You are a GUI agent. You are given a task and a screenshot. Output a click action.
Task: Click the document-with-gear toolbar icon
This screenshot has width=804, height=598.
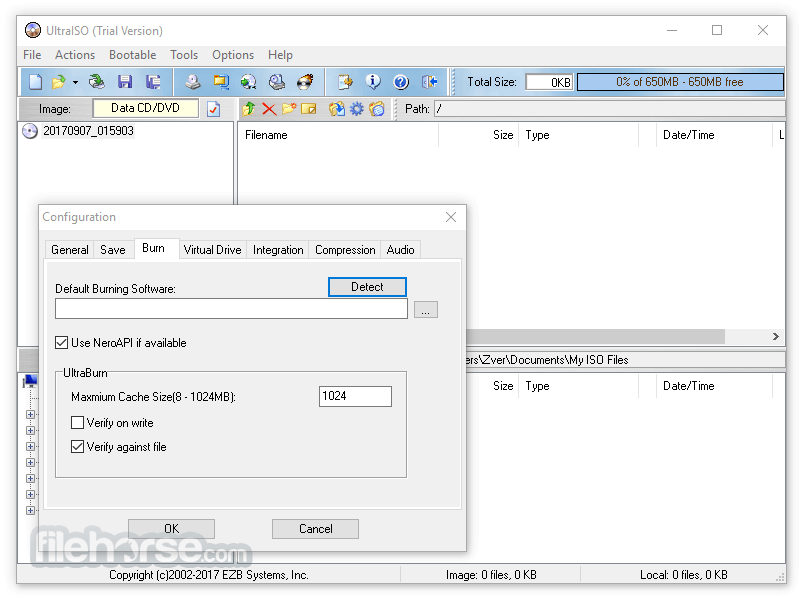click(345, 82)
